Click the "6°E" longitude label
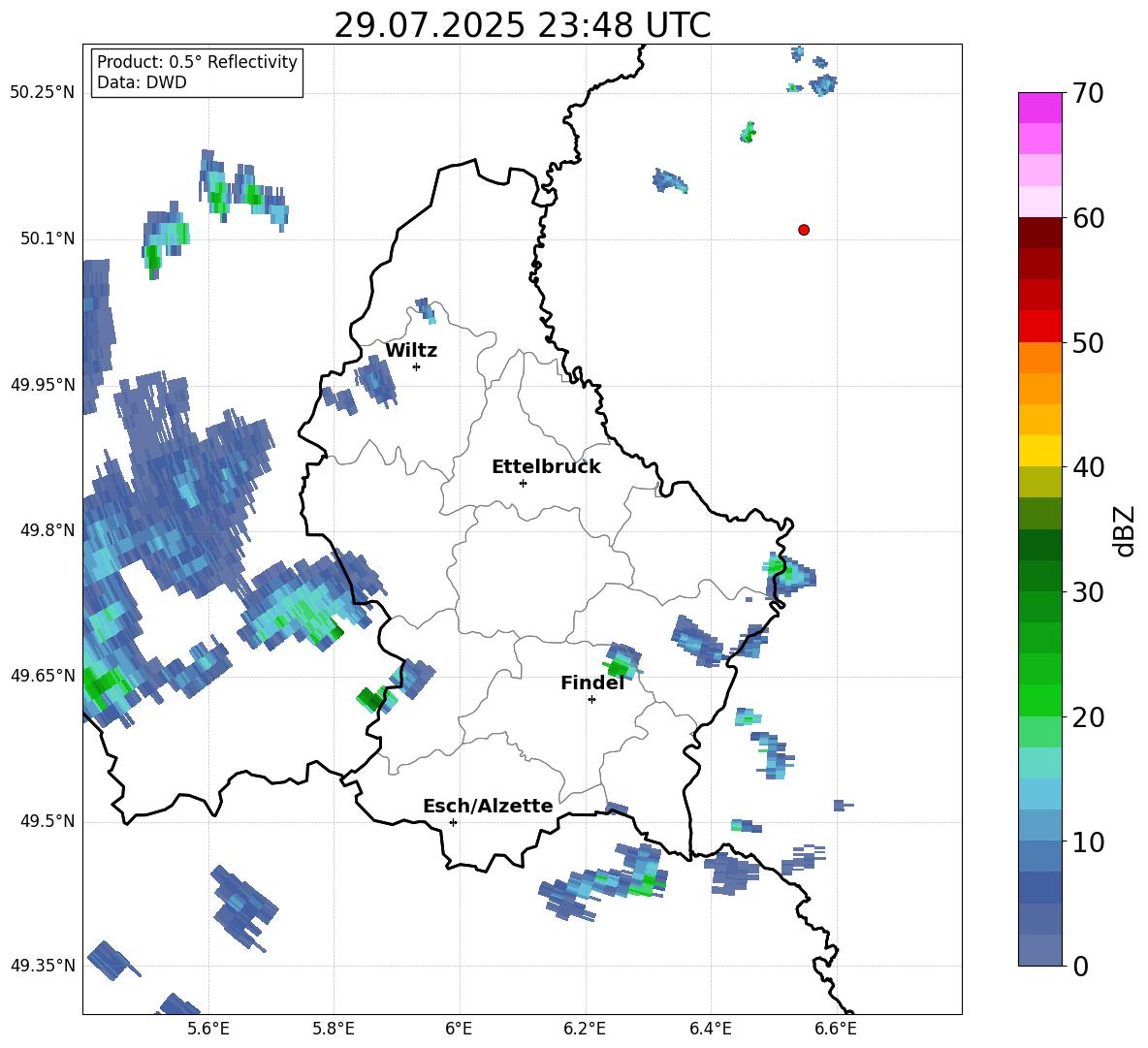 tap(459, 1029)
